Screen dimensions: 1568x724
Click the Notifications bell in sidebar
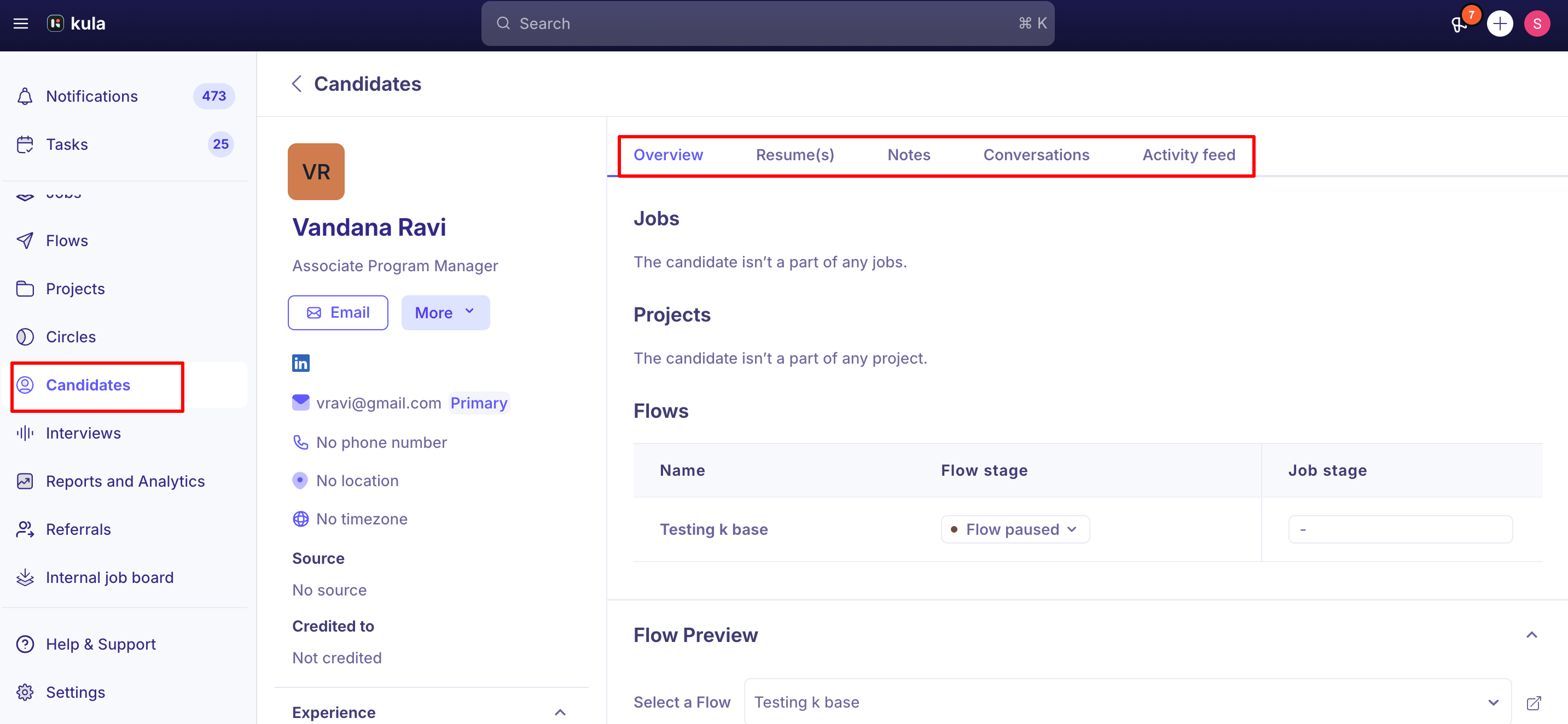tap(26, 96)
